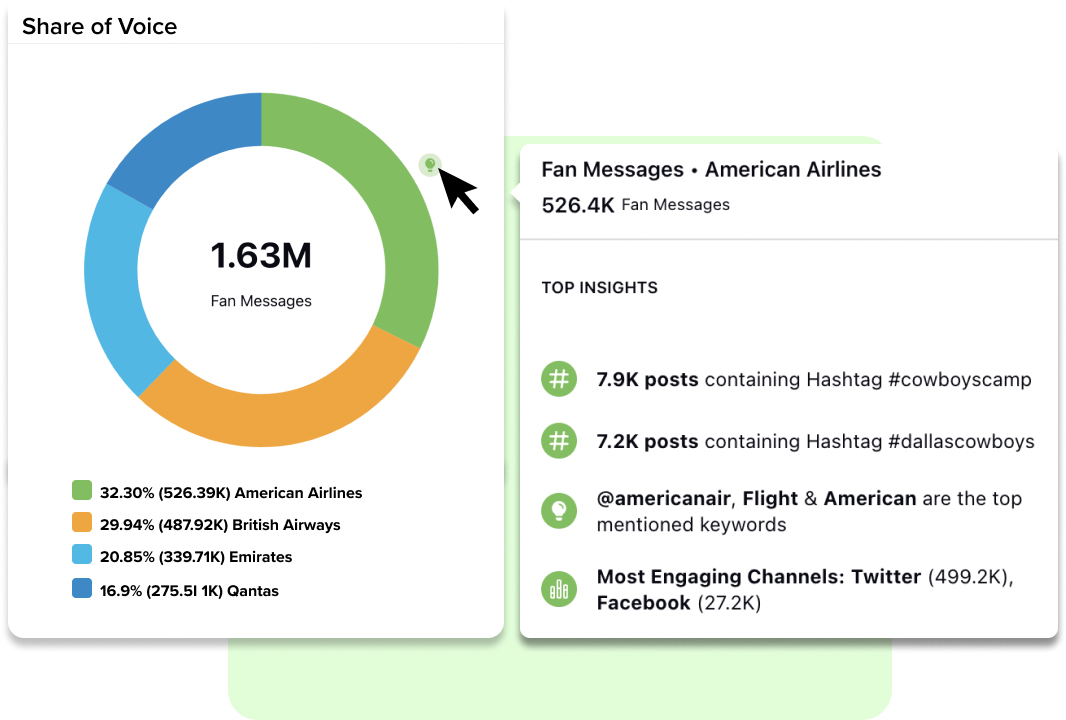Open the 'Most Engaging Channels: Twitter' insight

[805, 589]
